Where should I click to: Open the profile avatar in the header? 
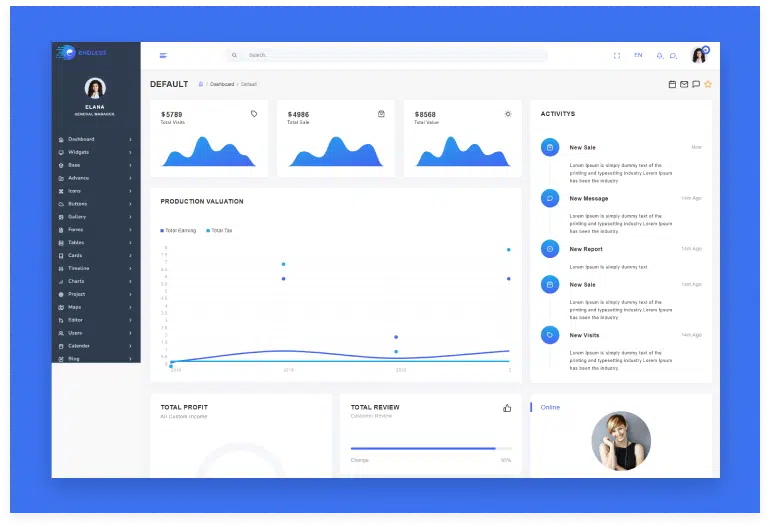pyautogui.click(x=699, y=55)
